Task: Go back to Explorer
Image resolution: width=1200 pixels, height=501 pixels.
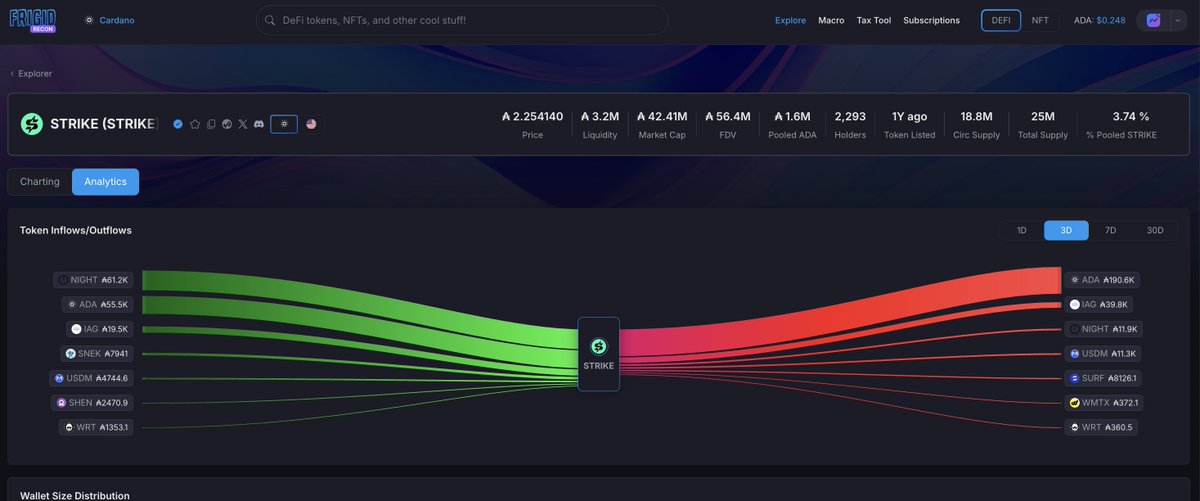Action: click(x=31, y=73)
